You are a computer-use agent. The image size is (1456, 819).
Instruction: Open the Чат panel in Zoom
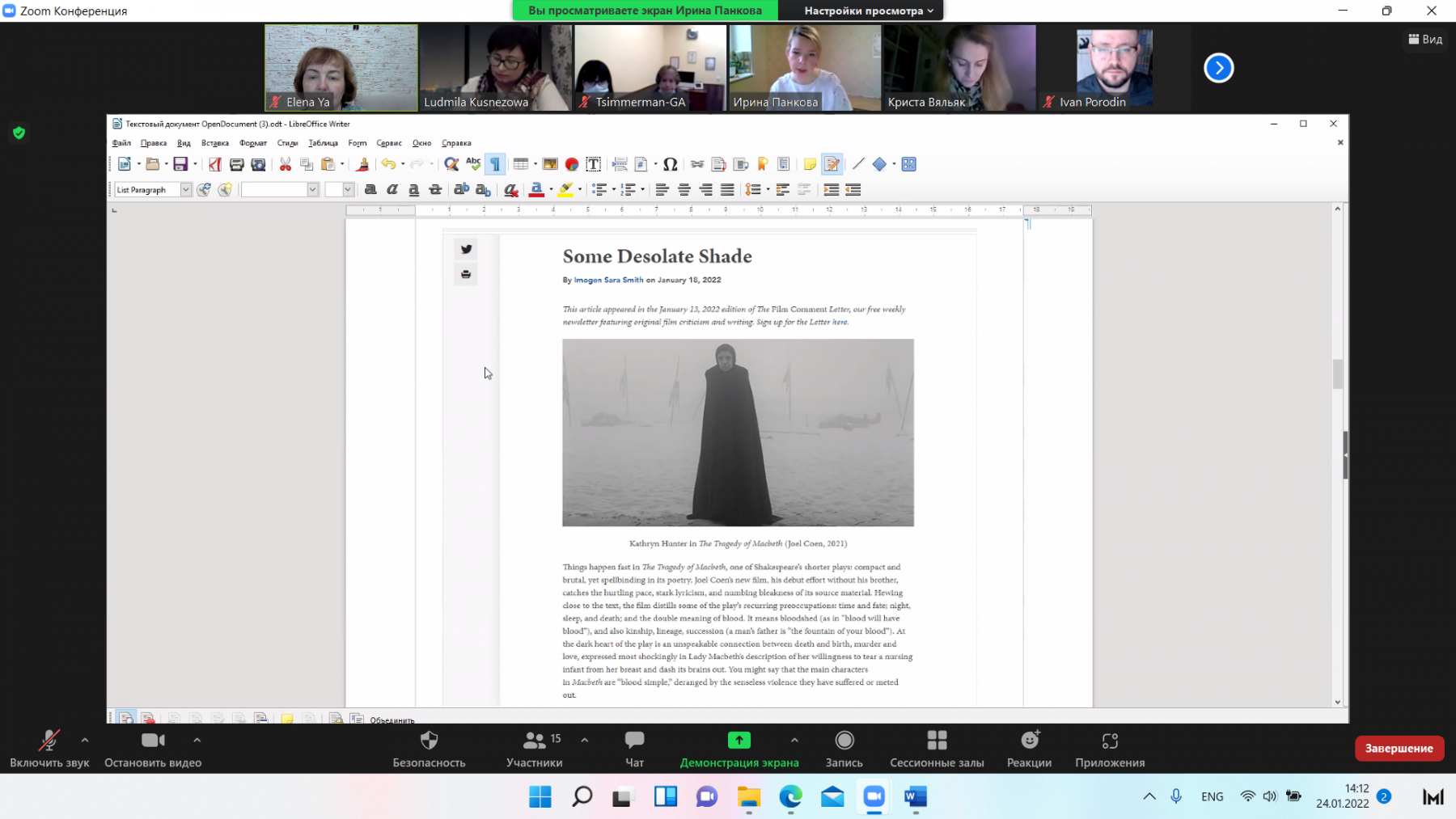pyautogui.click(x=634, y=749)
